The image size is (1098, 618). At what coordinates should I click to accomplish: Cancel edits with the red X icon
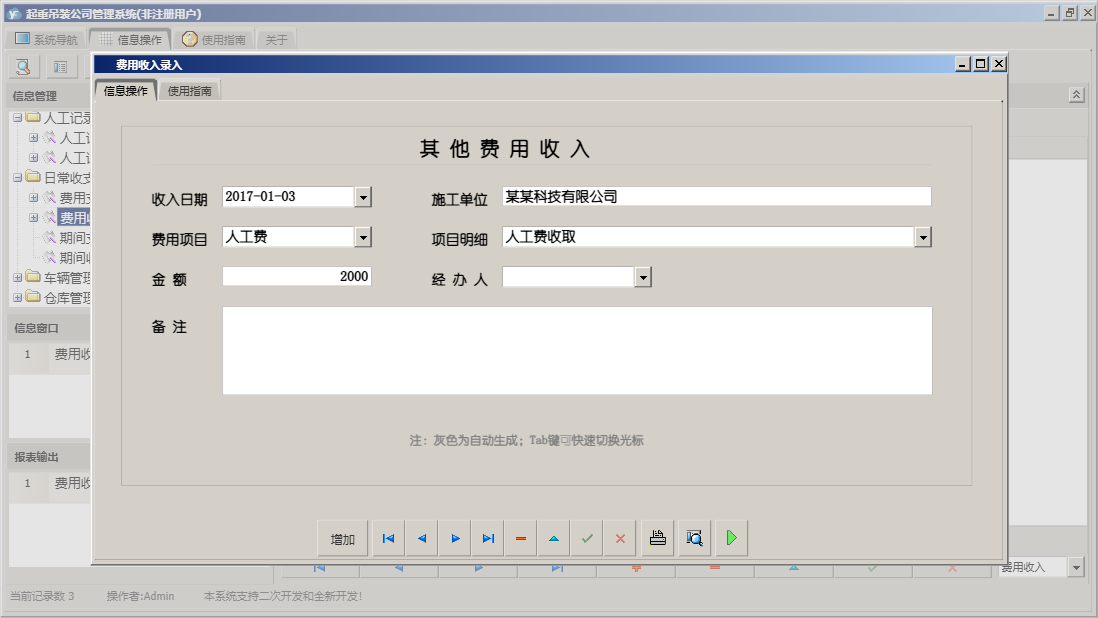(x=620, y=537)
